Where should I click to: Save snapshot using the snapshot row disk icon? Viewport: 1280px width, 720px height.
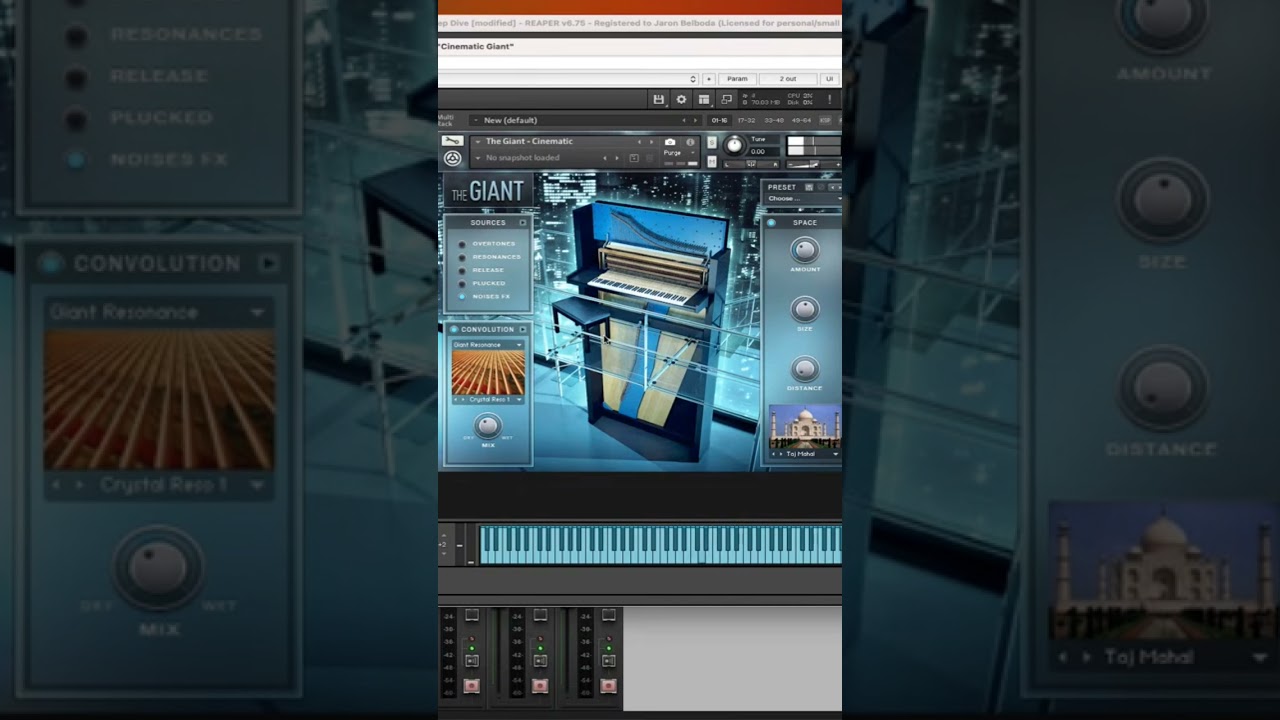click(634, 158)
